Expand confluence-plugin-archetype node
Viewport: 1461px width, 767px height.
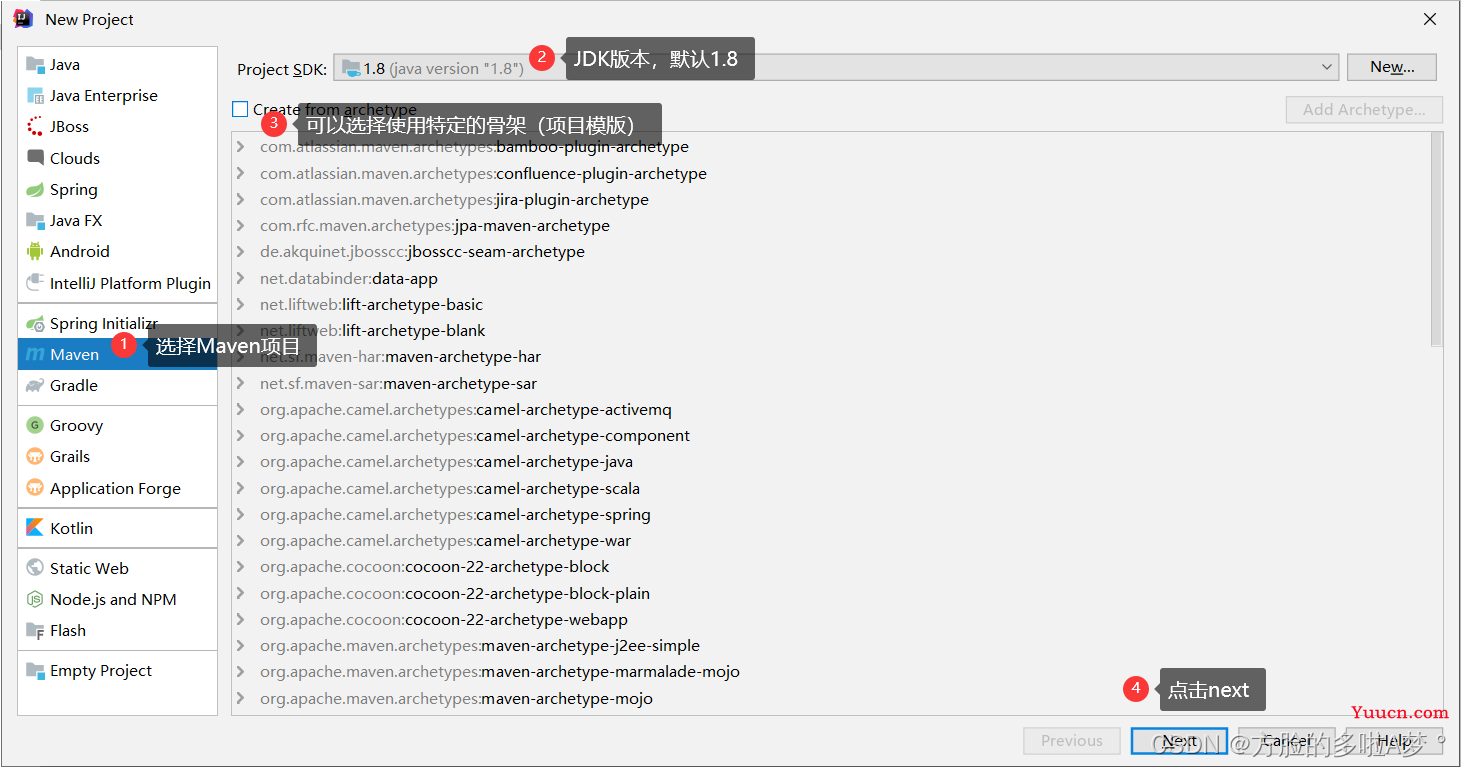[241, 173]
